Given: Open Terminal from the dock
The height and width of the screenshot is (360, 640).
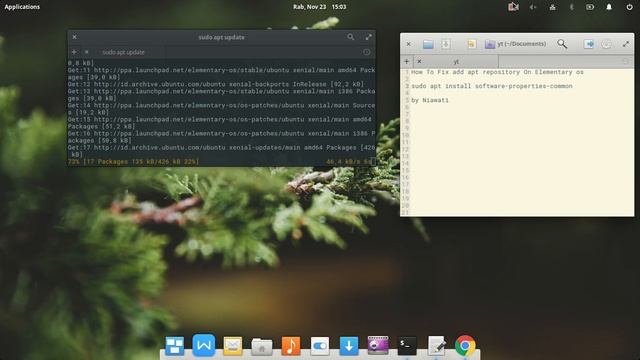Looking at the screenshot, I should point(407,346).
